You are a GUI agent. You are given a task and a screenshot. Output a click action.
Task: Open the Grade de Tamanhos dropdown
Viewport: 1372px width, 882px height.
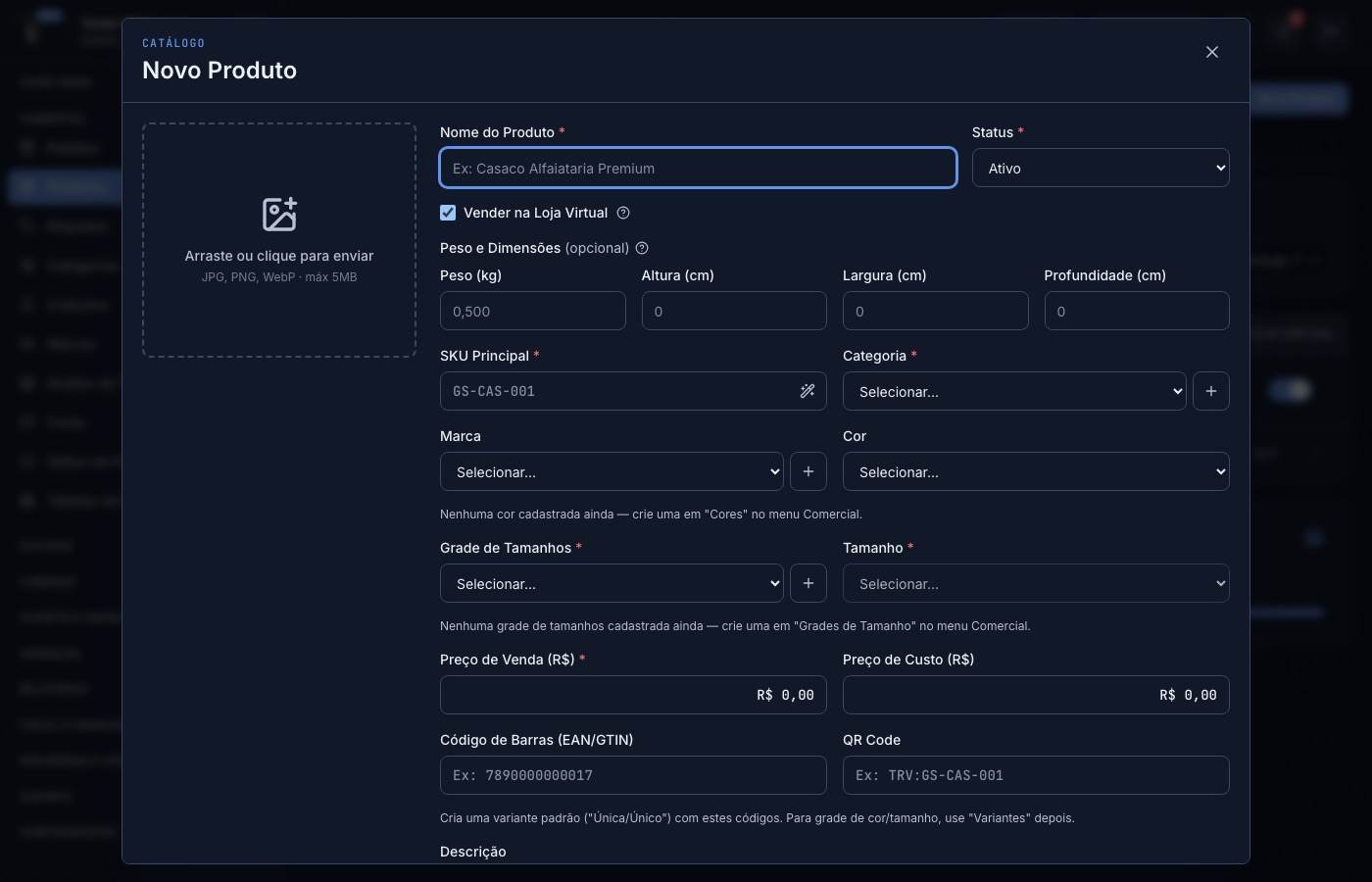point(612,583)
